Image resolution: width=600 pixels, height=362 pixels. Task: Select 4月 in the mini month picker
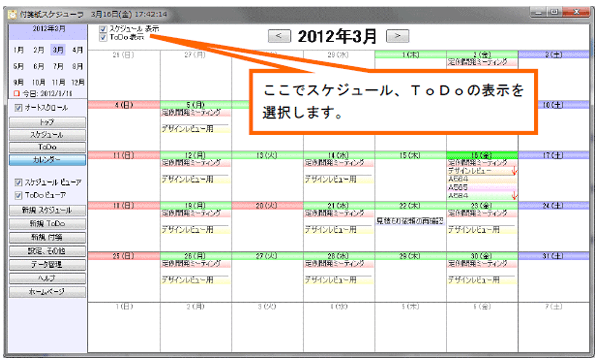[78, 50]
